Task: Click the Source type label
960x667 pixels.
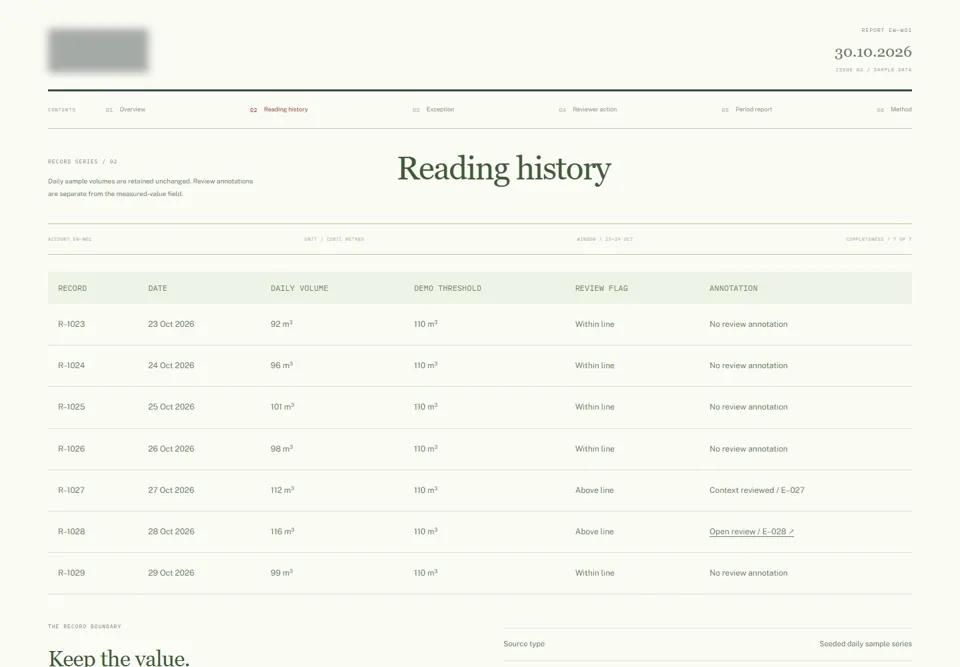Action: tap(524, 644)
